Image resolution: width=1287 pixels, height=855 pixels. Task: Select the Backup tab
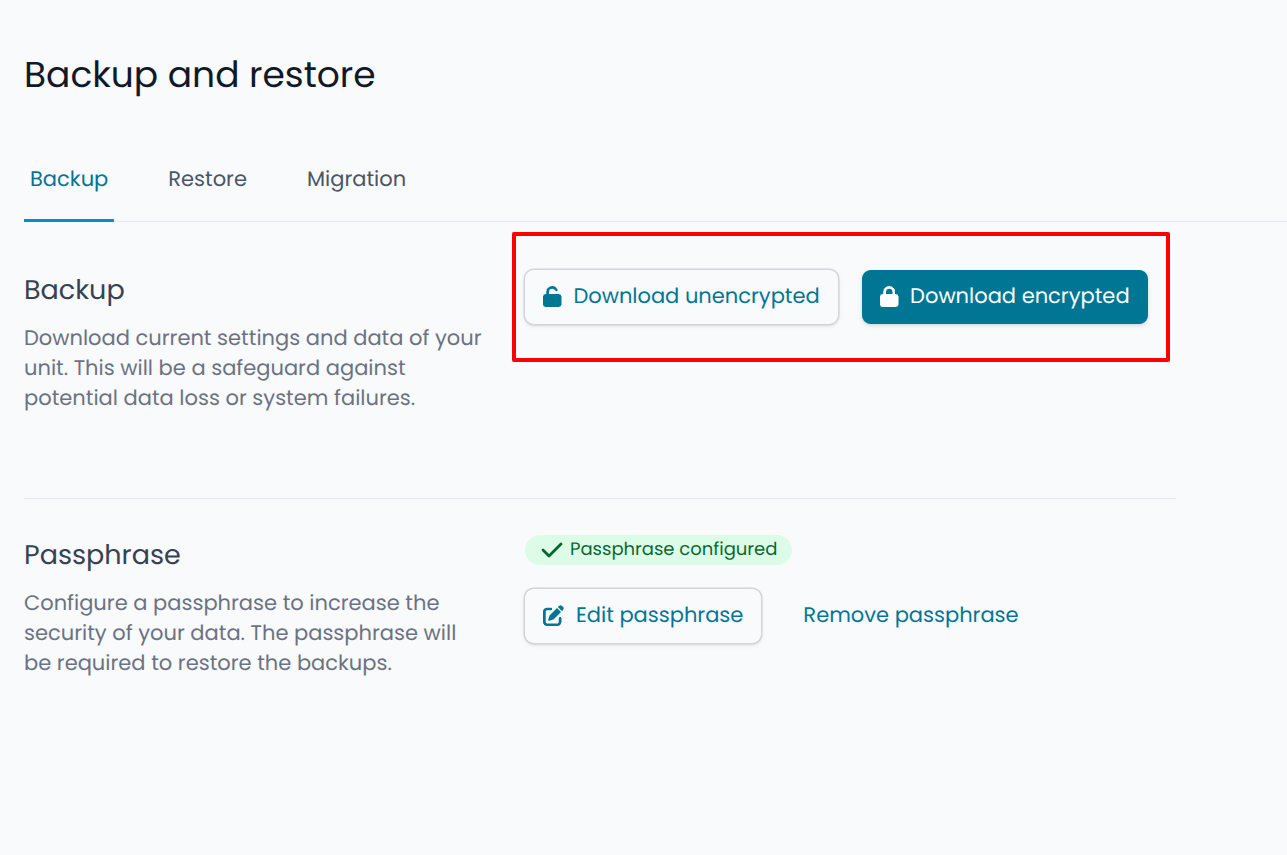click(69, 179)
